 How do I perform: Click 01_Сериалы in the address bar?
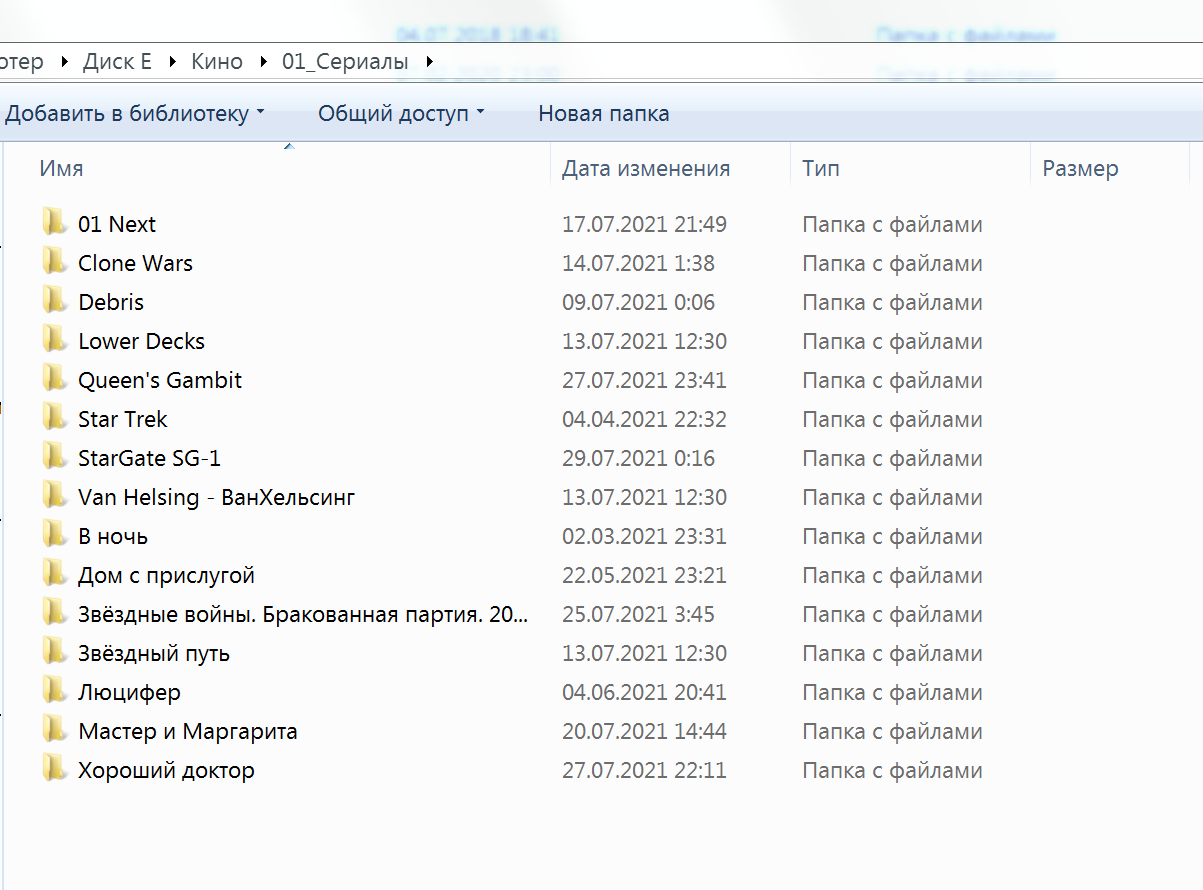click(345, 62)
